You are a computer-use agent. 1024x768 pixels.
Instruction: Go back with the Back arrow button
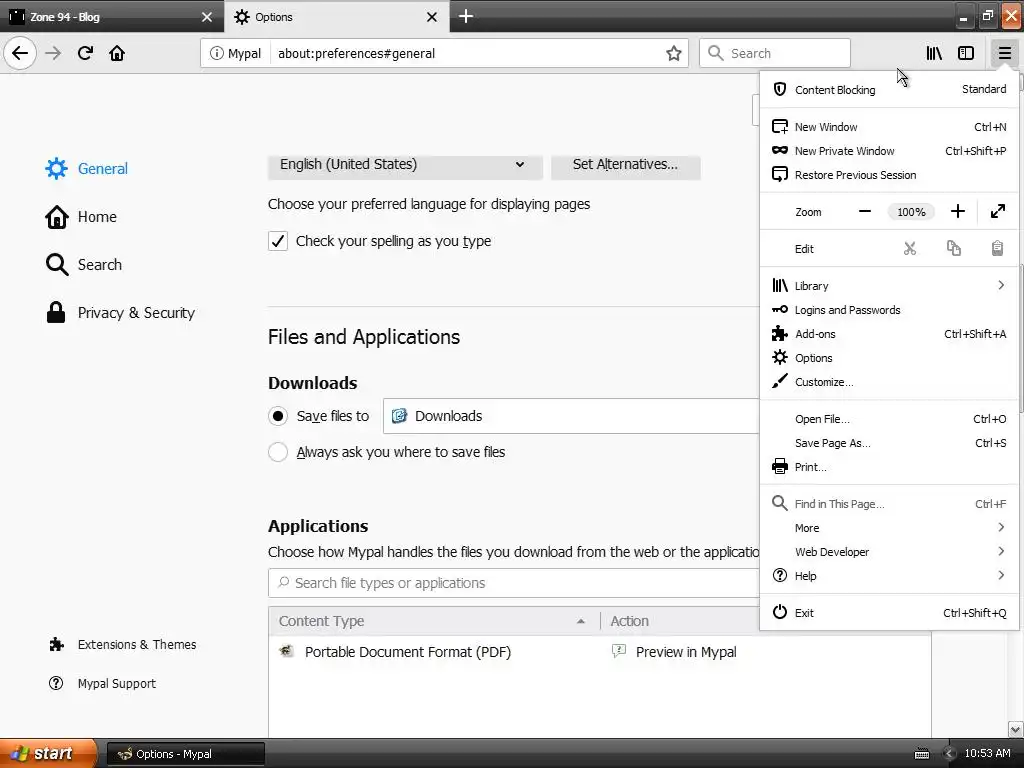coord(20,53)
